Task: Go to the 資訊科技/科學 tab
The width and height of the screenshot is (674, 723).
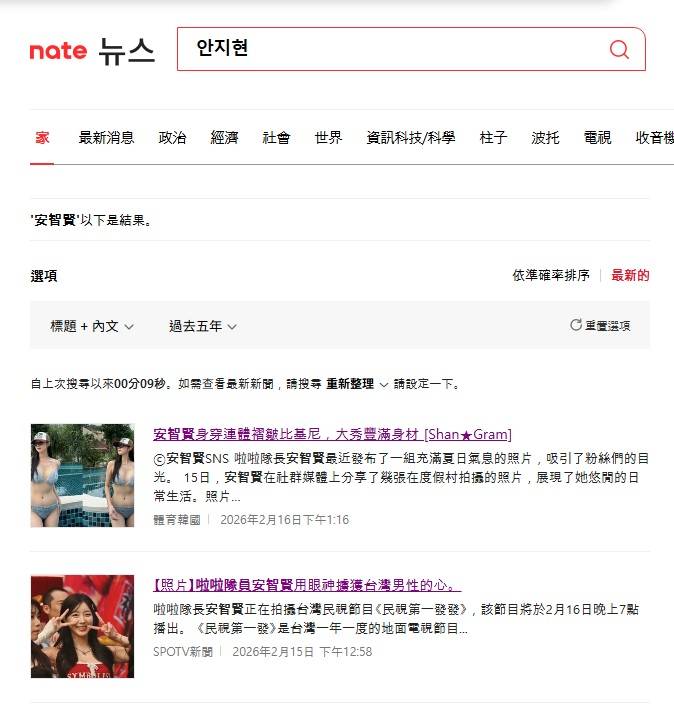Action: pos(411,137)
